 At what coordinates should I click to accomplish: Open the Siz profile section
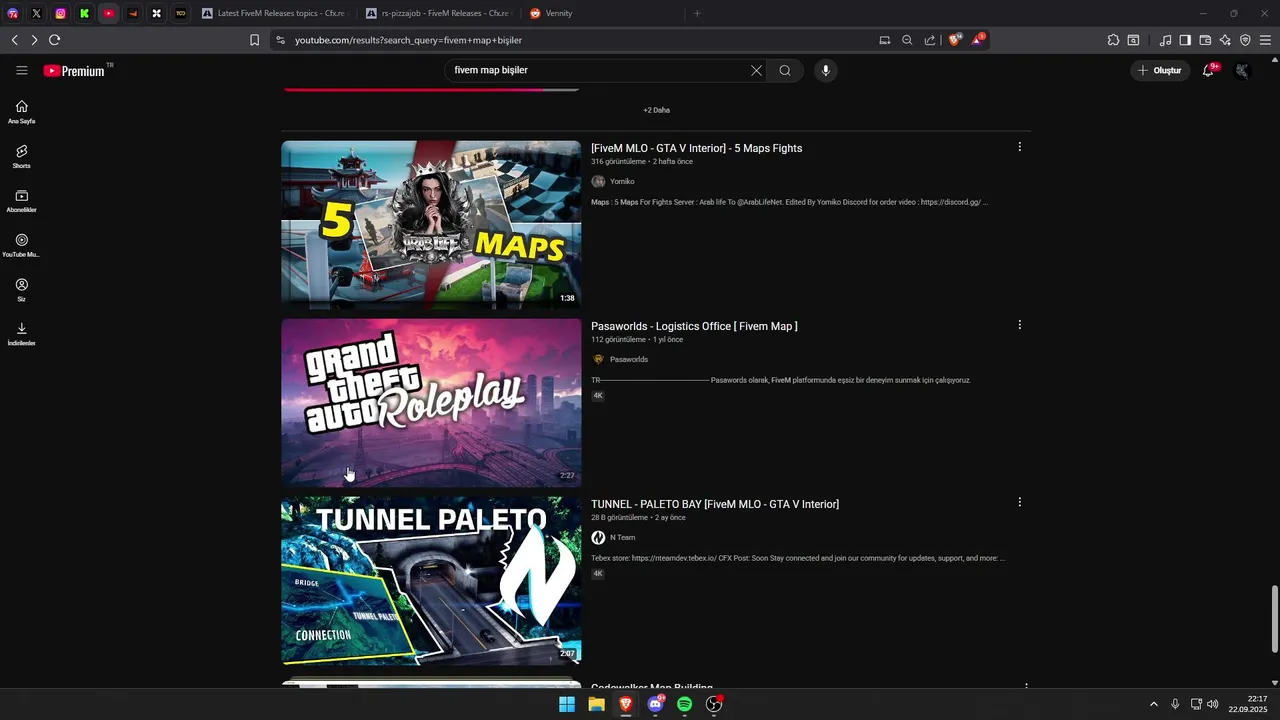22,290
